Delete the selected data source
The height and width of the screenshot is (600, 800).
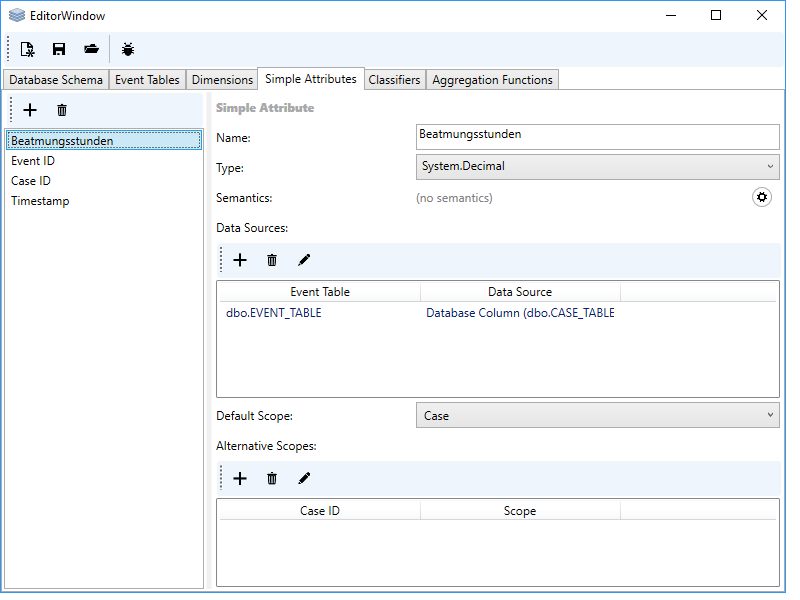(272, 260)
